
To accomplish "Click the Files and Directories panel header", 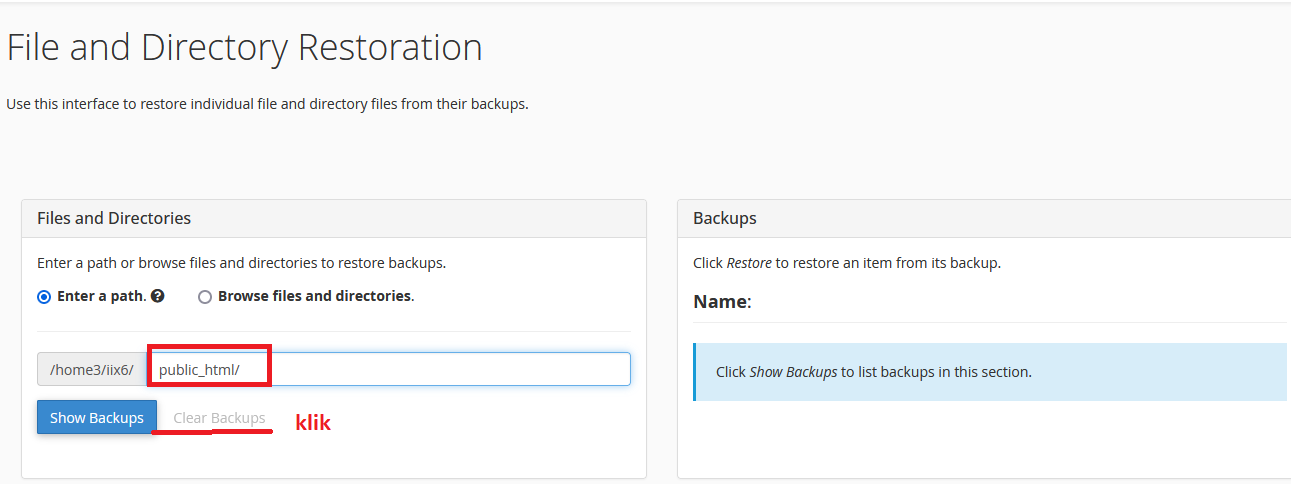I will pos(114,218).
